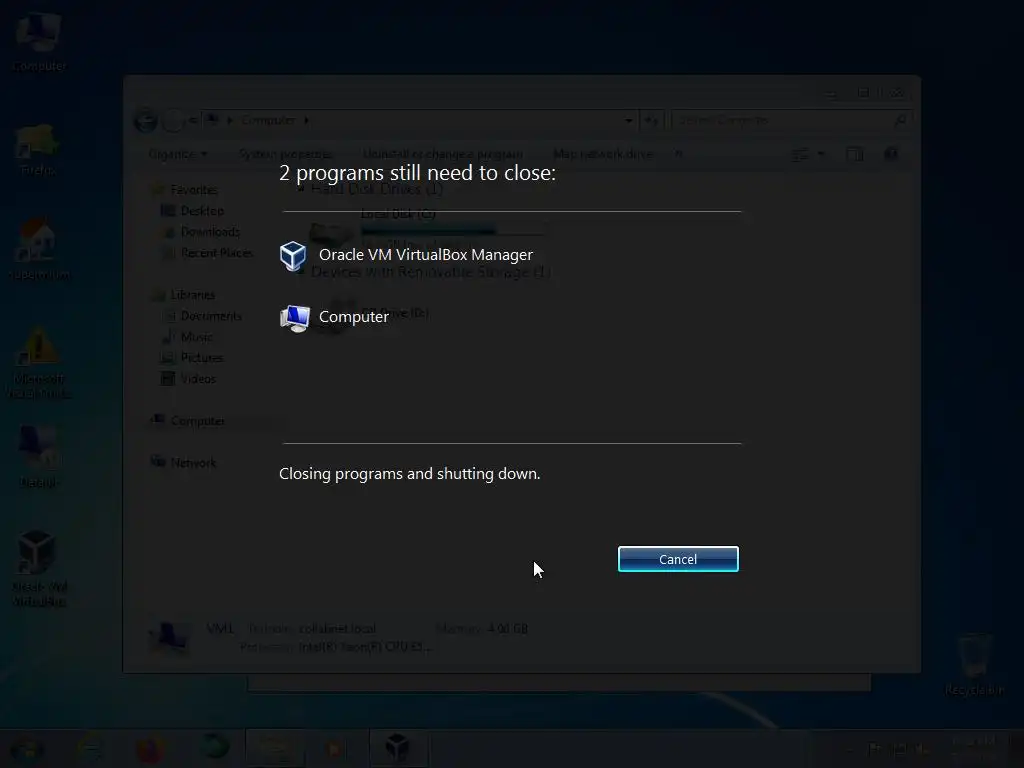Click 'Uninstall or change a program' in Explorer
Image resolution: width=1024 pixels, height=768 pixels.
pyautogui.click(x=443, y=154)
